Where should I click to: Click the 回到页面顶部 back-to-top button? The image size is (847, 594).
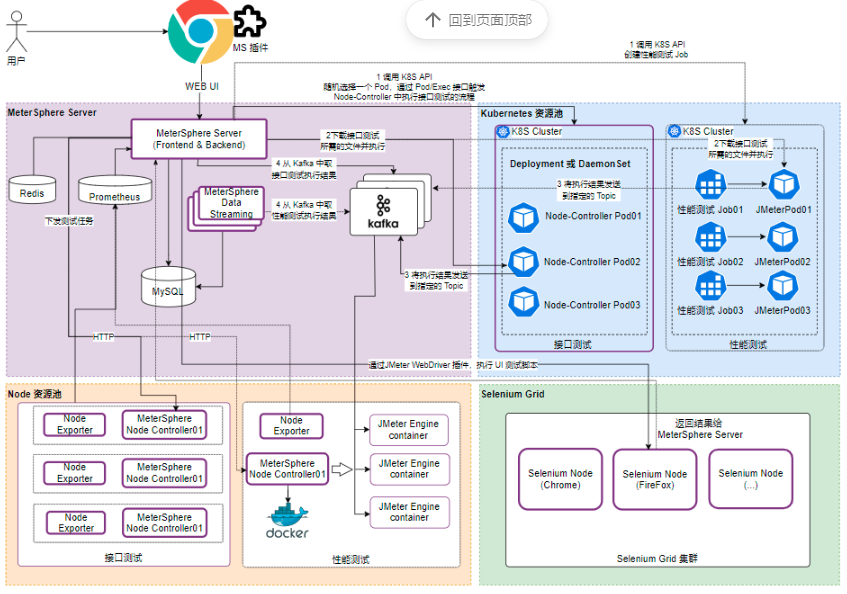click(477, 20)
